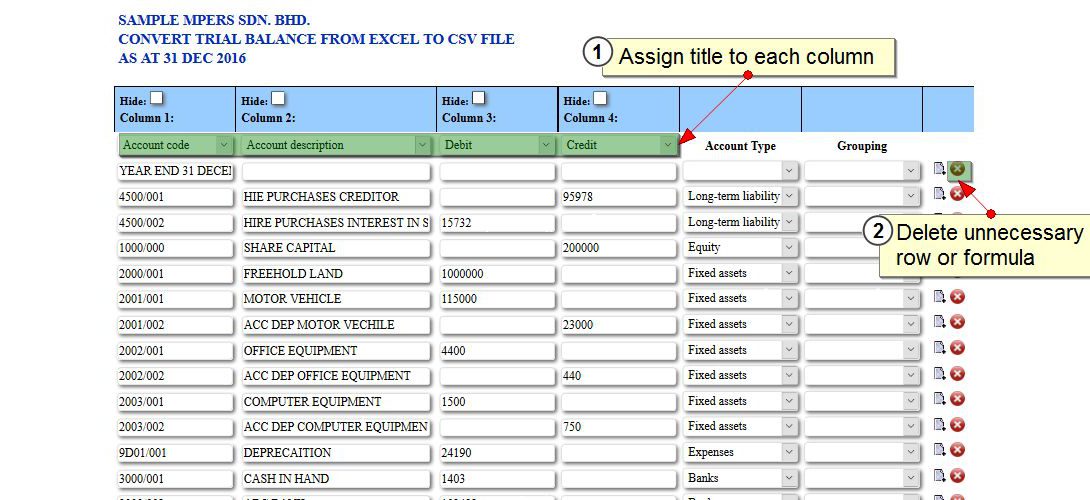
Task: Click the debit field showing 1000000
Action: click(497, 273)
